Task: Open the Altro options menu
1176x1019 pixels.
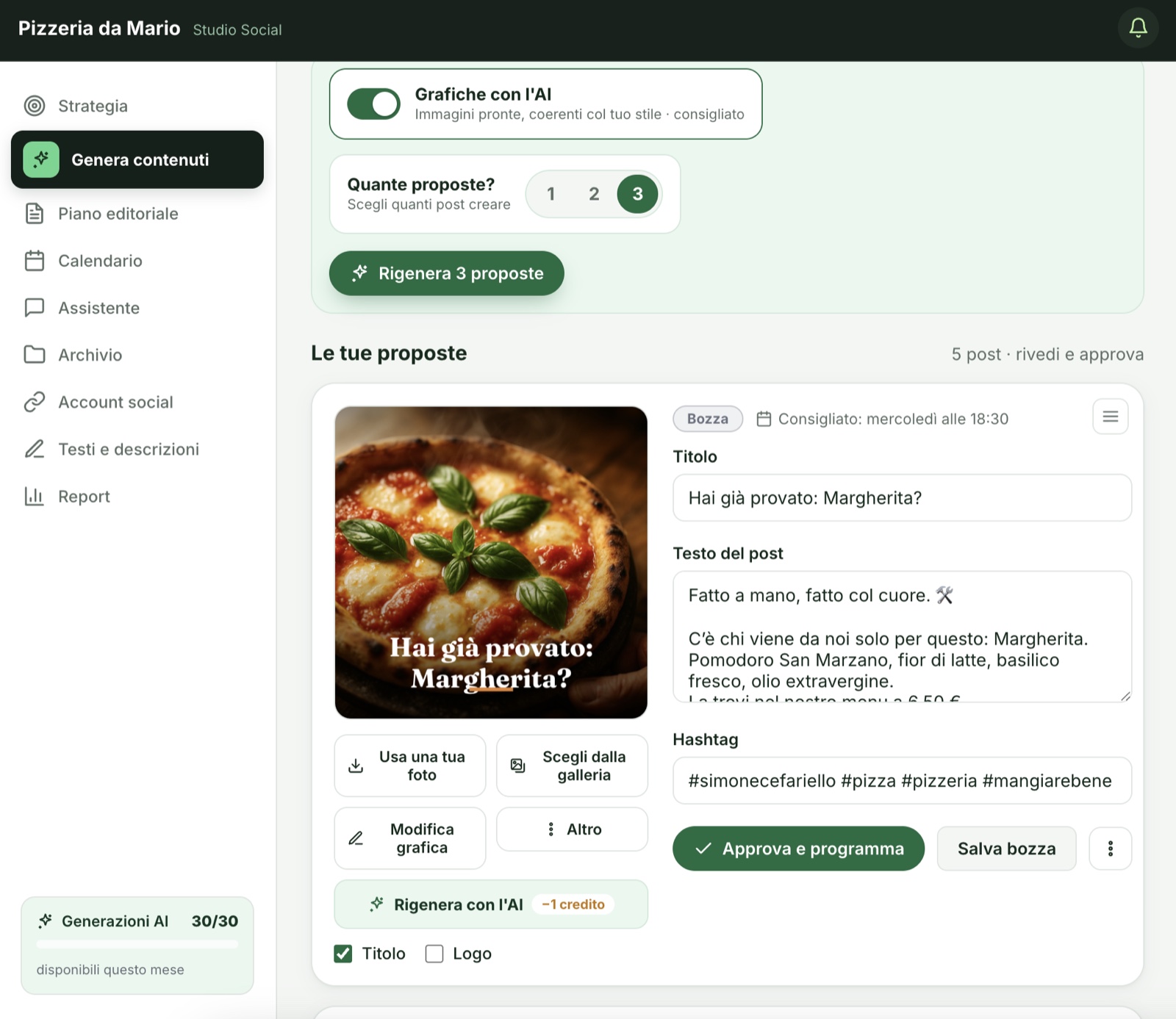Action: (x=572, y=829)
